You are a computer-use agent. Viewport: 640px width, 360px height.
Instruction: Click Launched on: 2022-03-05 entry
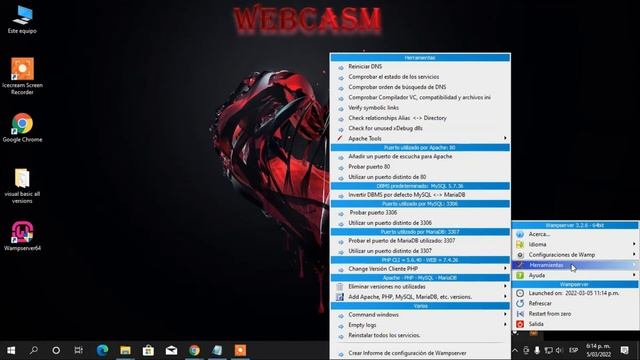pyautogui.click(x=575, y=293)
